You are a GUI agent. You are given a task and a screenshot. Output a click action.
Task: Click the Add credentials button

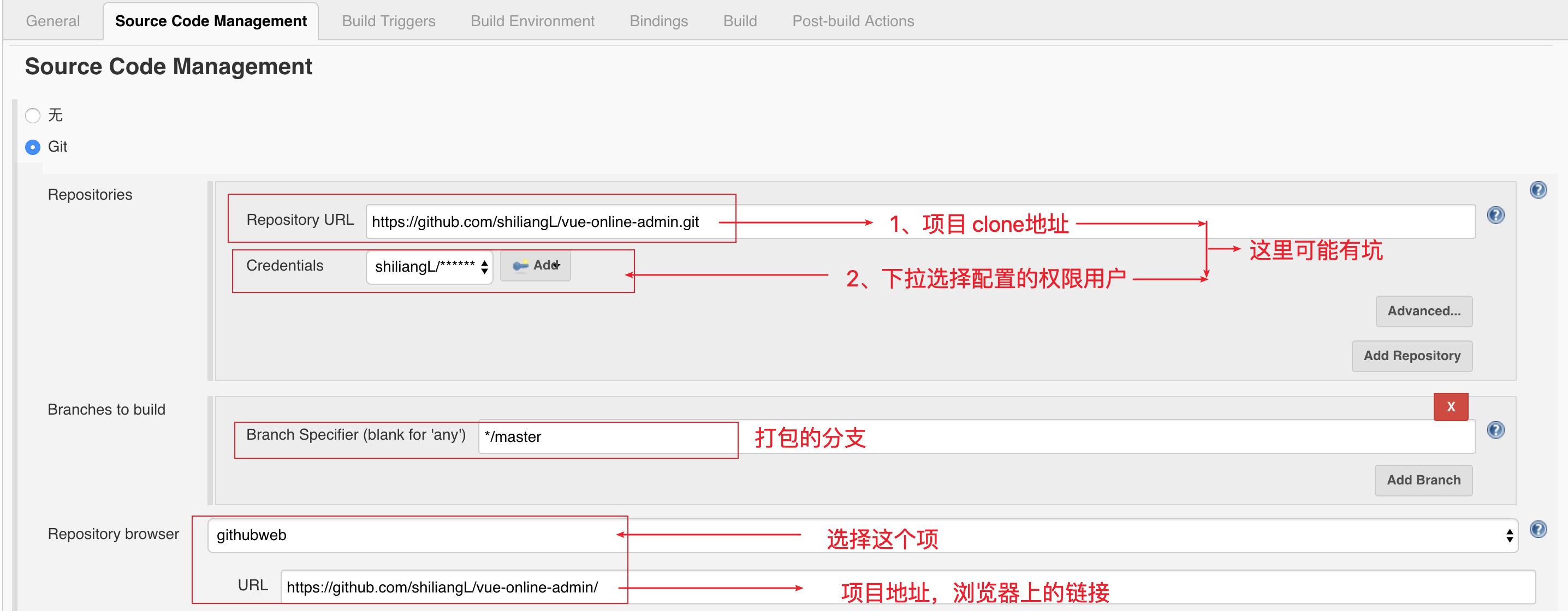coord(535,266)
